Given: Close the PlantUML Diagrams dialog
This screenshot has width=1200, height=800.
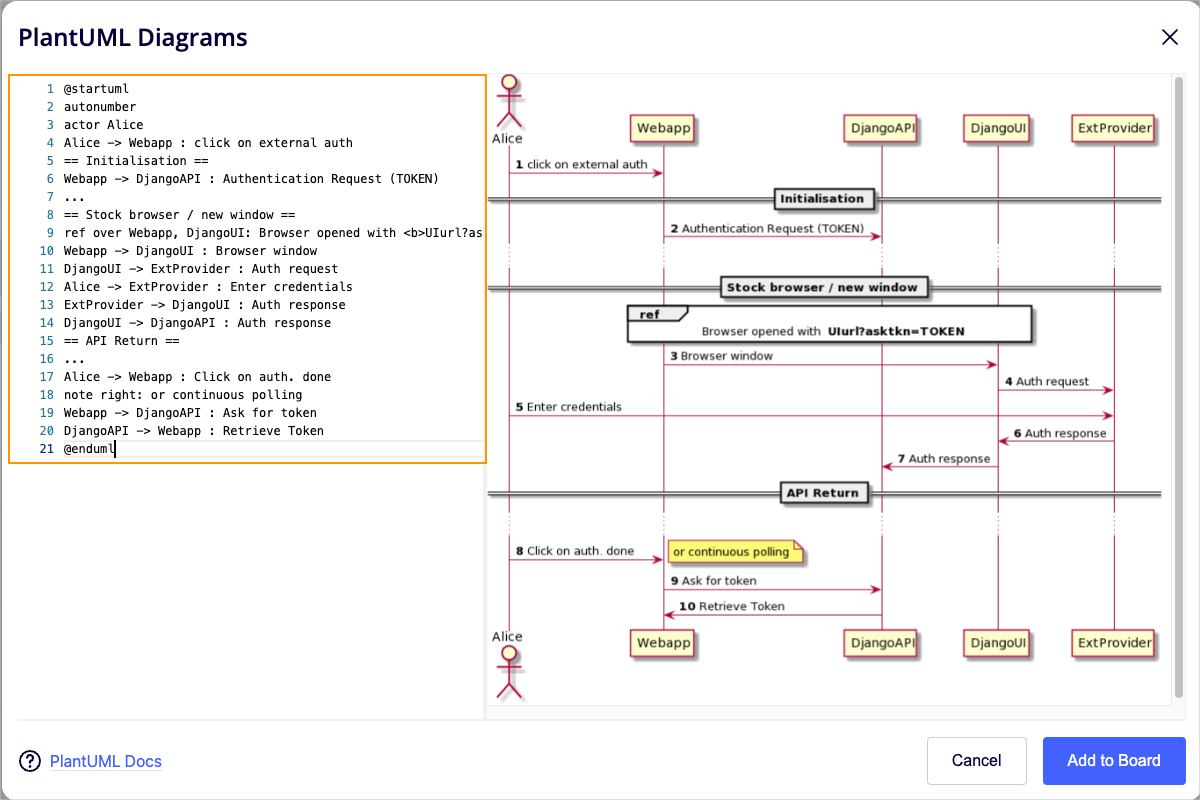Looking at the screenshot, I should pyautogui.click(x=1169, y=37).
